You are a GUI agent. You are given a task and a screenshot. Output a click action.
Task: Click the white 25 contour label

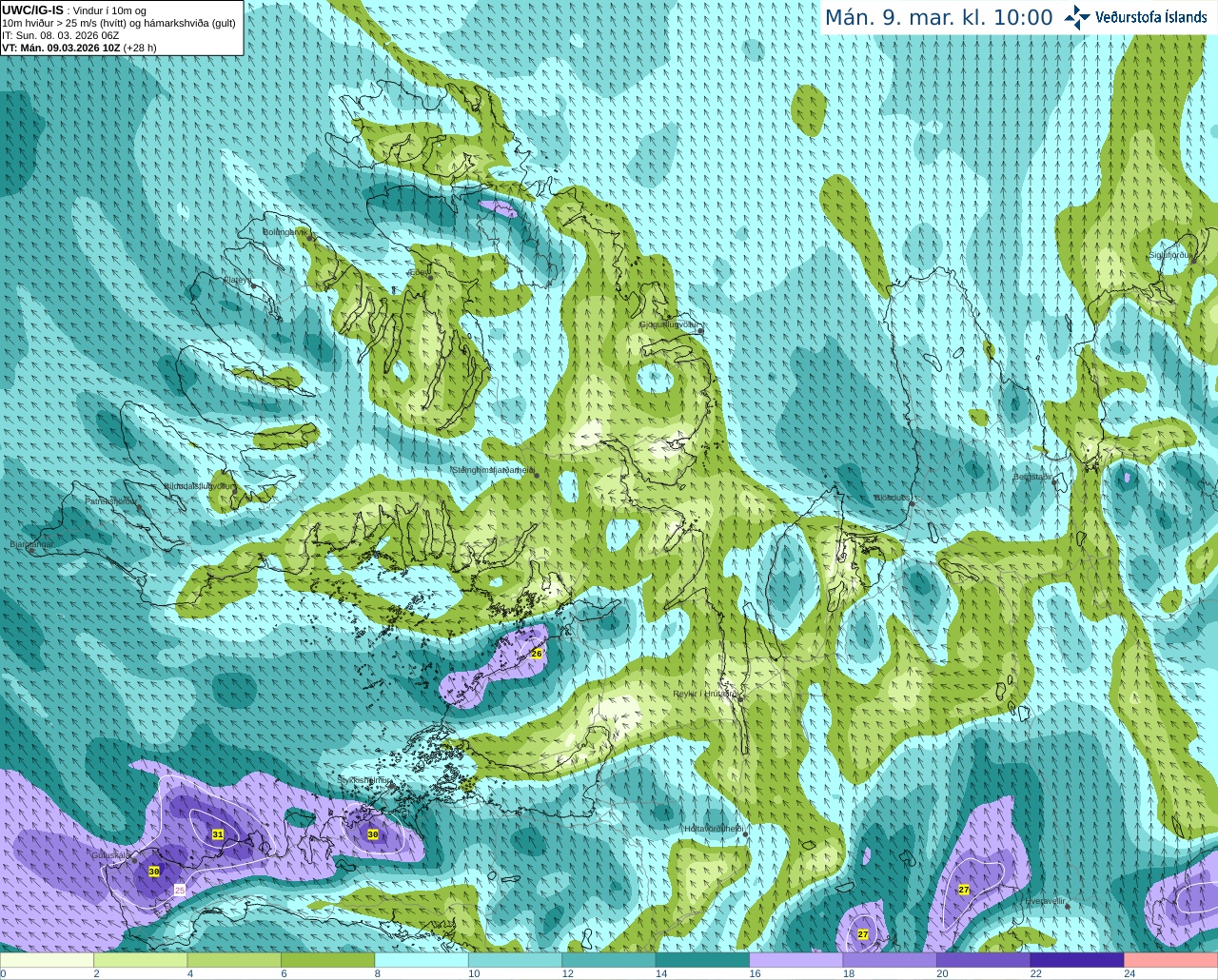coord(180,890)
